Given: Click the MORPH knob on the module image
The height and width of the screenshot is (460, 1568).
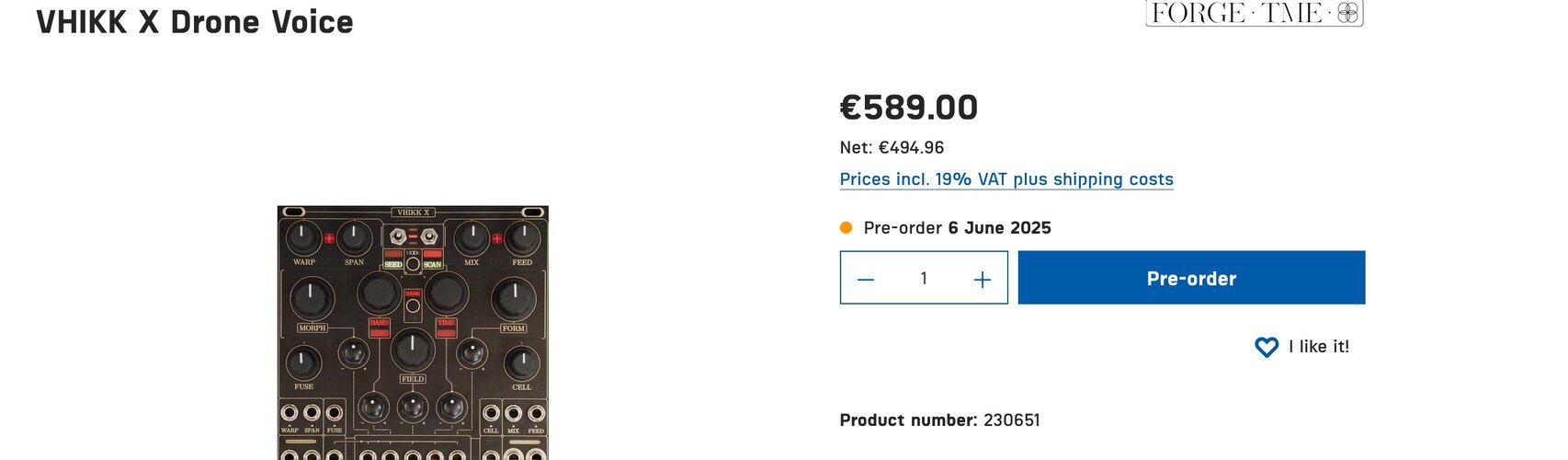Looking at the screenshot, I should coord(312,298).
